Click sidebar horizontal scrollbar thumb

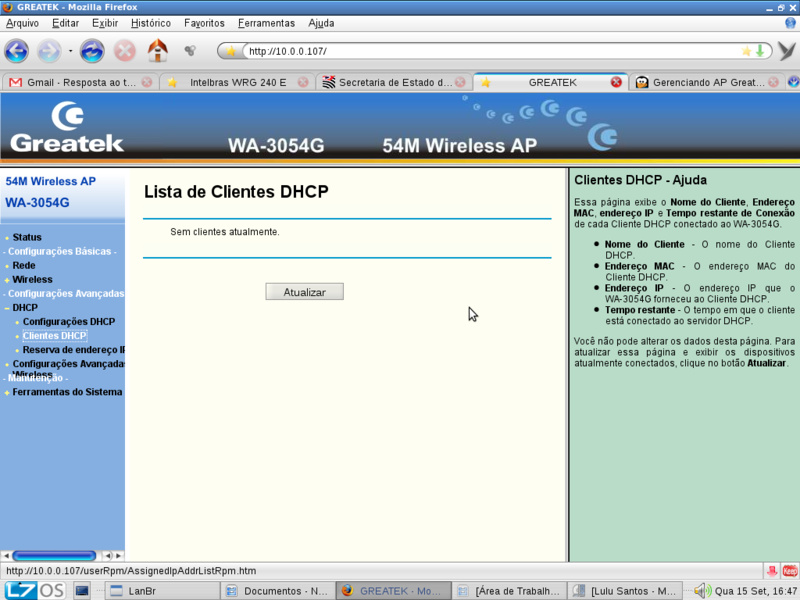[54, 556]
